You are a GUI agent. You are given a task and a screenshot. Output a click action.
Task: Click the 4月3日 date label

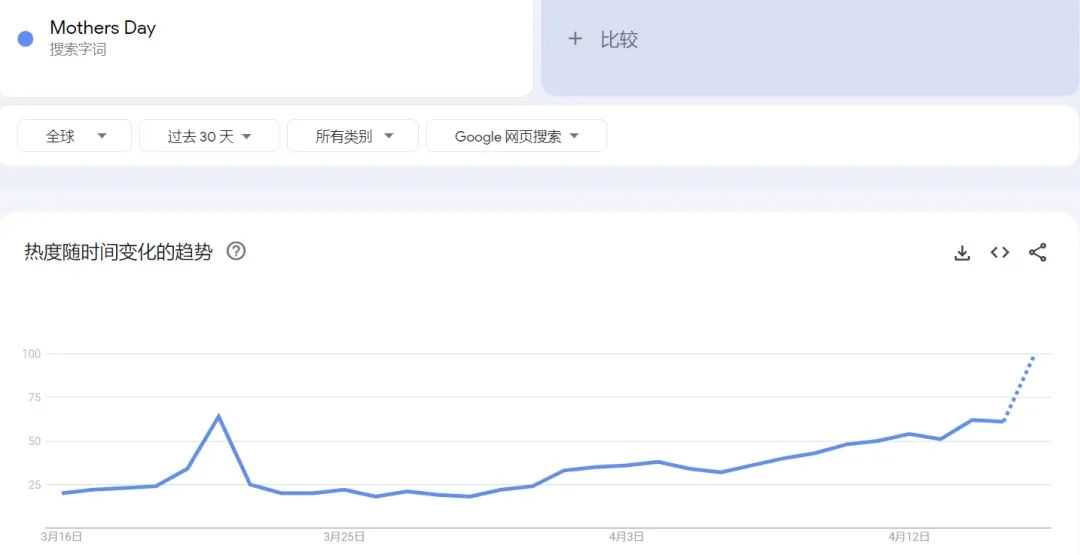point(626,536)
